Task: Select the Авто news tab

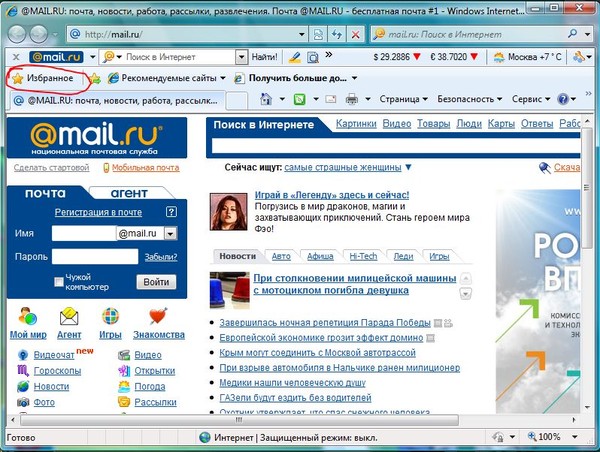Action: 281,256
